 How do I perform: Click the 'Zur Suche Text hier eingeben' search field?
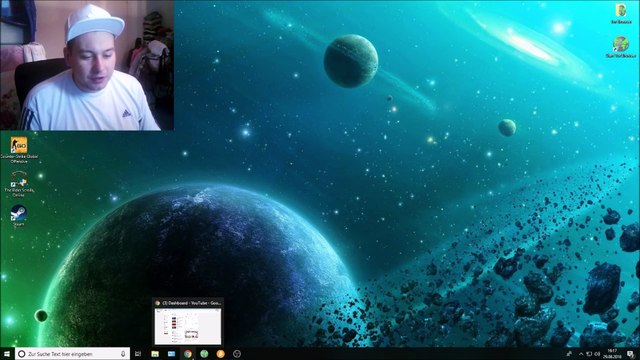point(72,354)
